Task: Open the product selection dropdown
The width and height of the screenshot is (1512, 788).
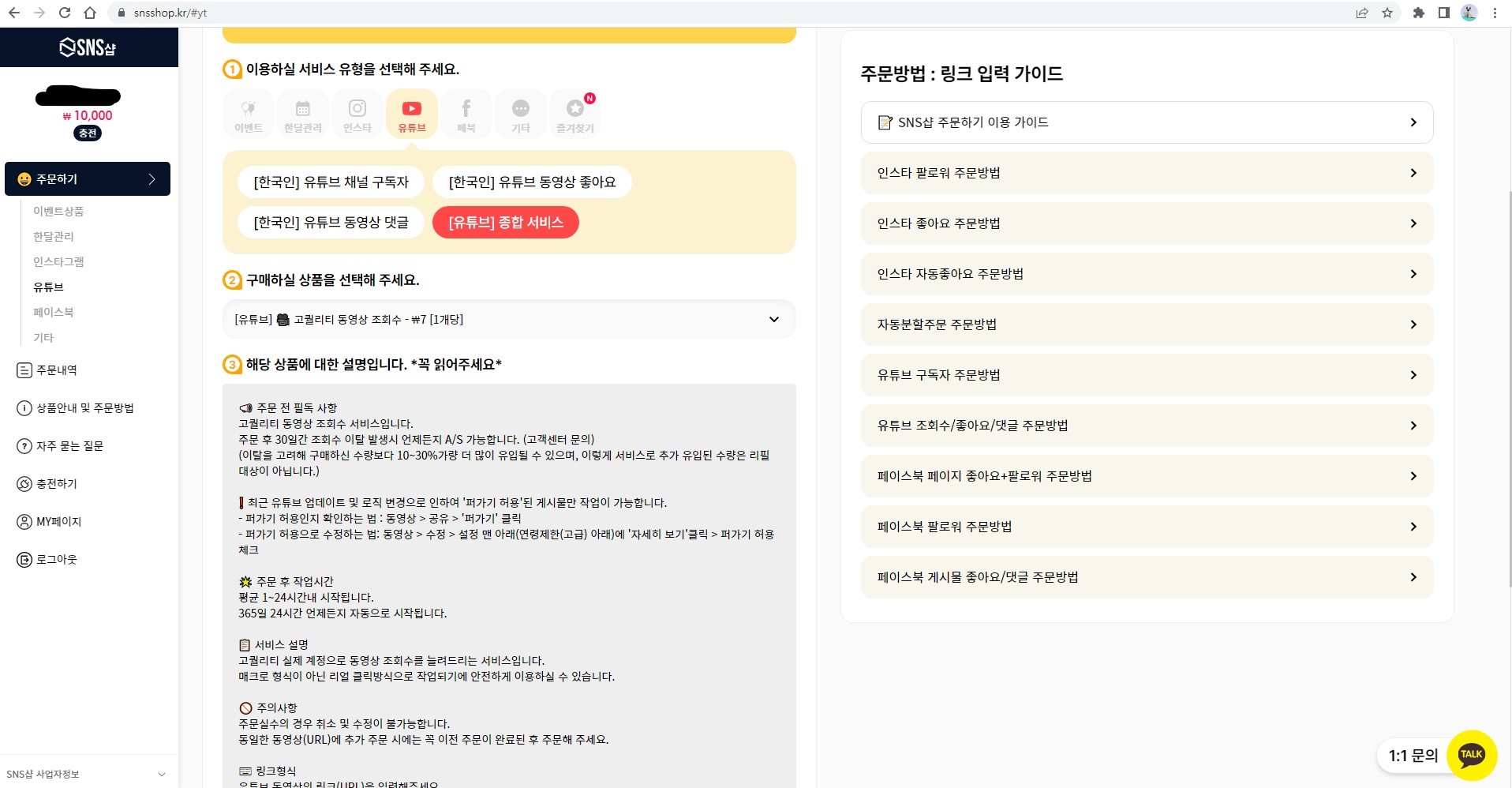Action: click(x=509, y=320)
